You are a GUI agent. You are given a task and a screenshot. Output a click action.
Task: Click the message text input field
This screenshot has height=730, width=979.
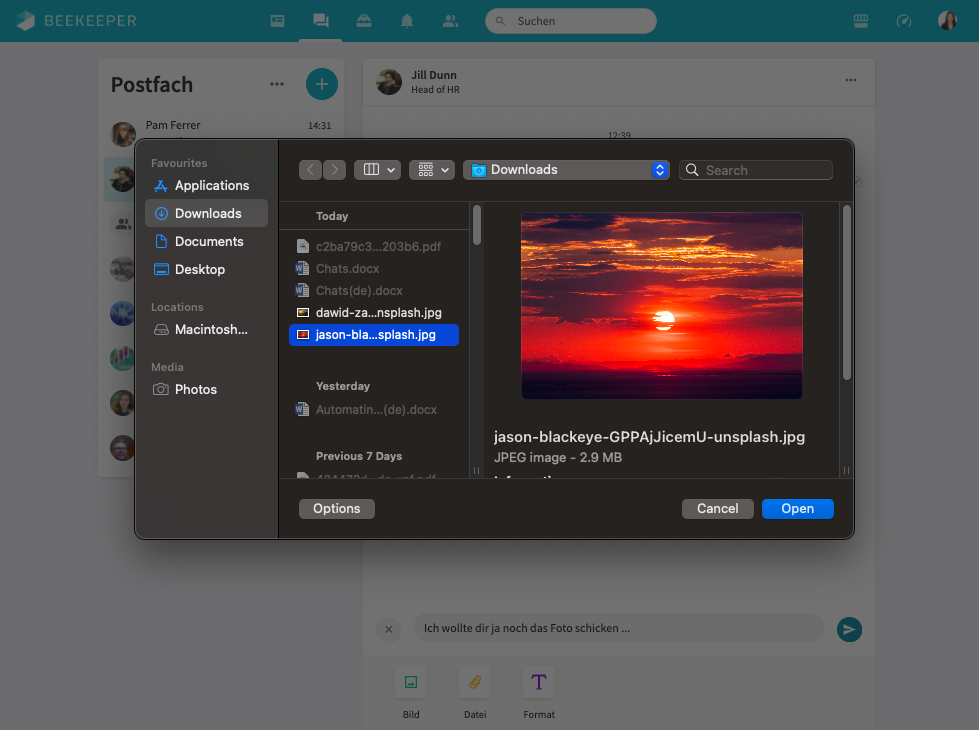coord(618,628)
